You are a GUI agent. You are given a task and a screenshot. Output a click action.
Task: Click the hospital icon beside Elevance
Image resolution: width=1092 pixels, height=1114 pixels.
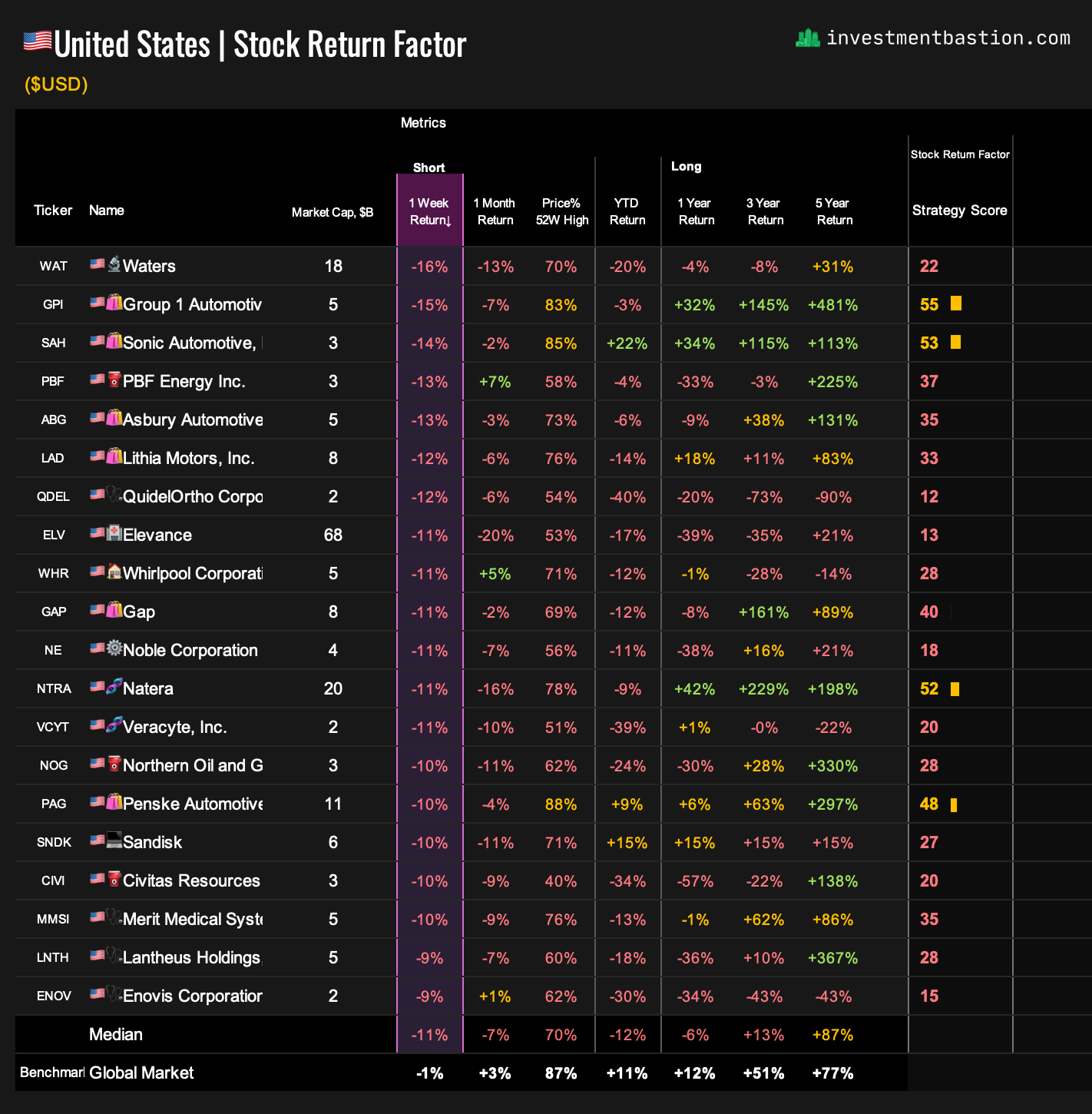[x=114, y=533]
